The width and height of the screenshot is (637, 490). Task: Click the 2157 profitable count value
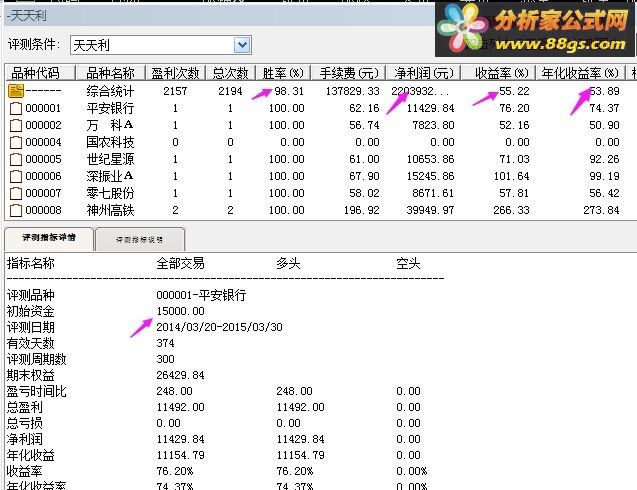coord(175,91)
